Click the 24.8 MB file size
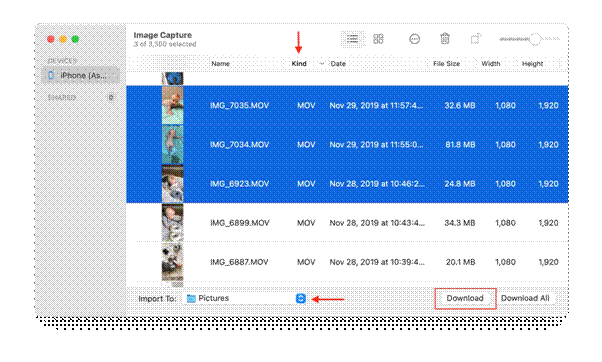The height and width of the screenshot is (362, 602). pos(460,184)
